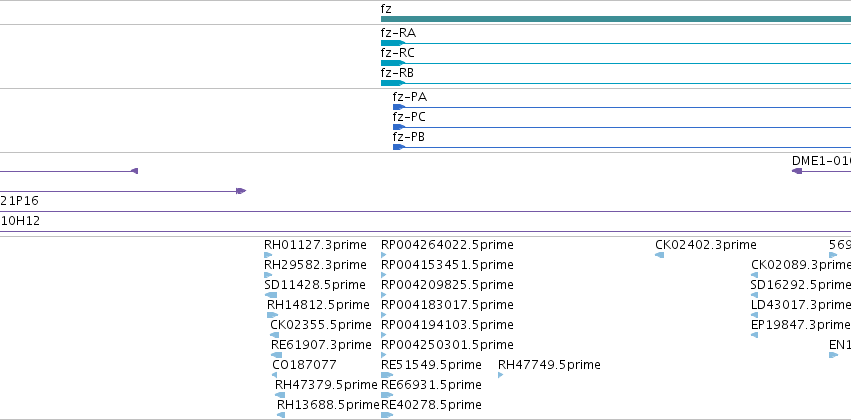The image size is (851, 420).
Task: Click the 10H12 purple clone line
Action: tap(426, 232)
